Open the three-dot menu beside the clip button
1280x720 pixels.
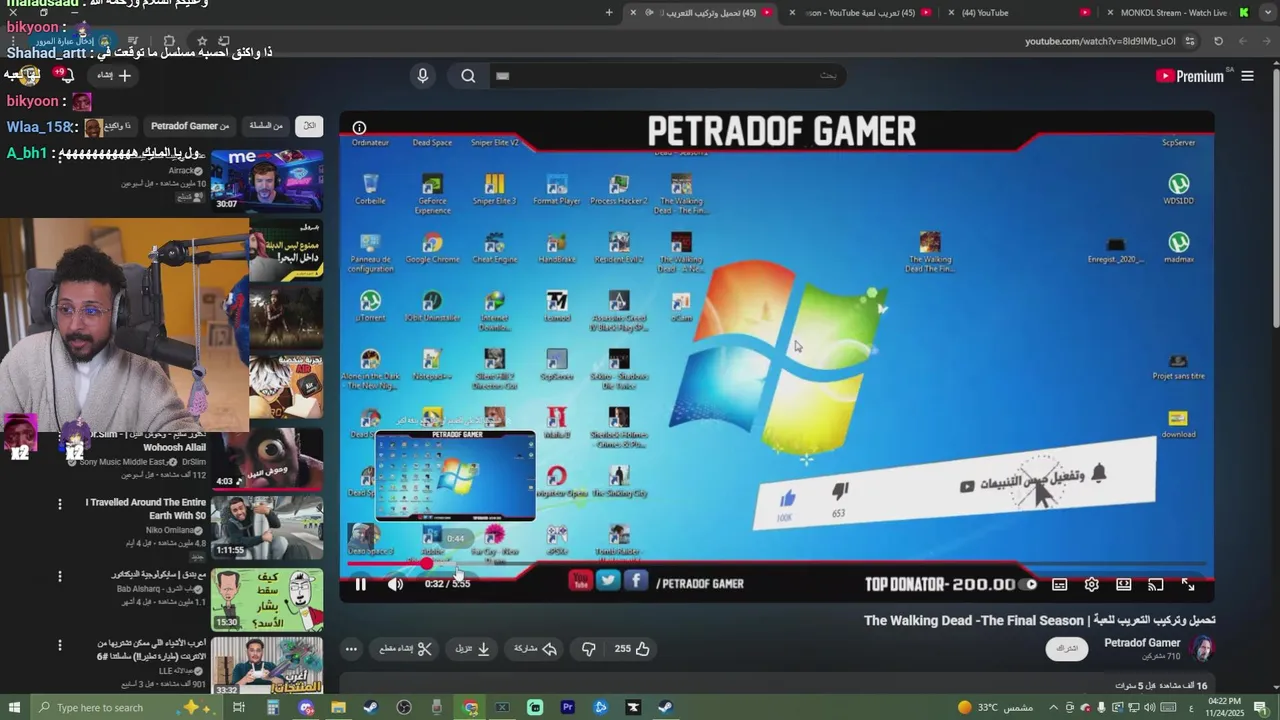(351, 649)
